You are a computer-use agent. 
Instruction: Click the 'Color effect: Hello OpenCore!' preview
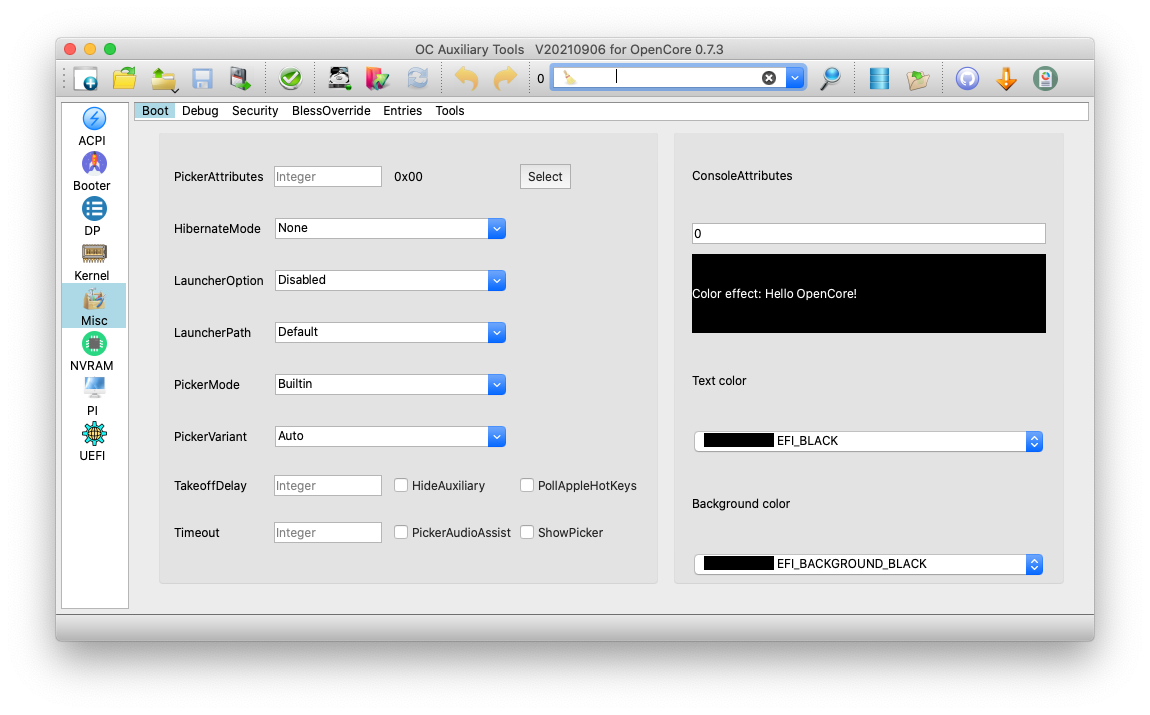[x=868, y=293]
